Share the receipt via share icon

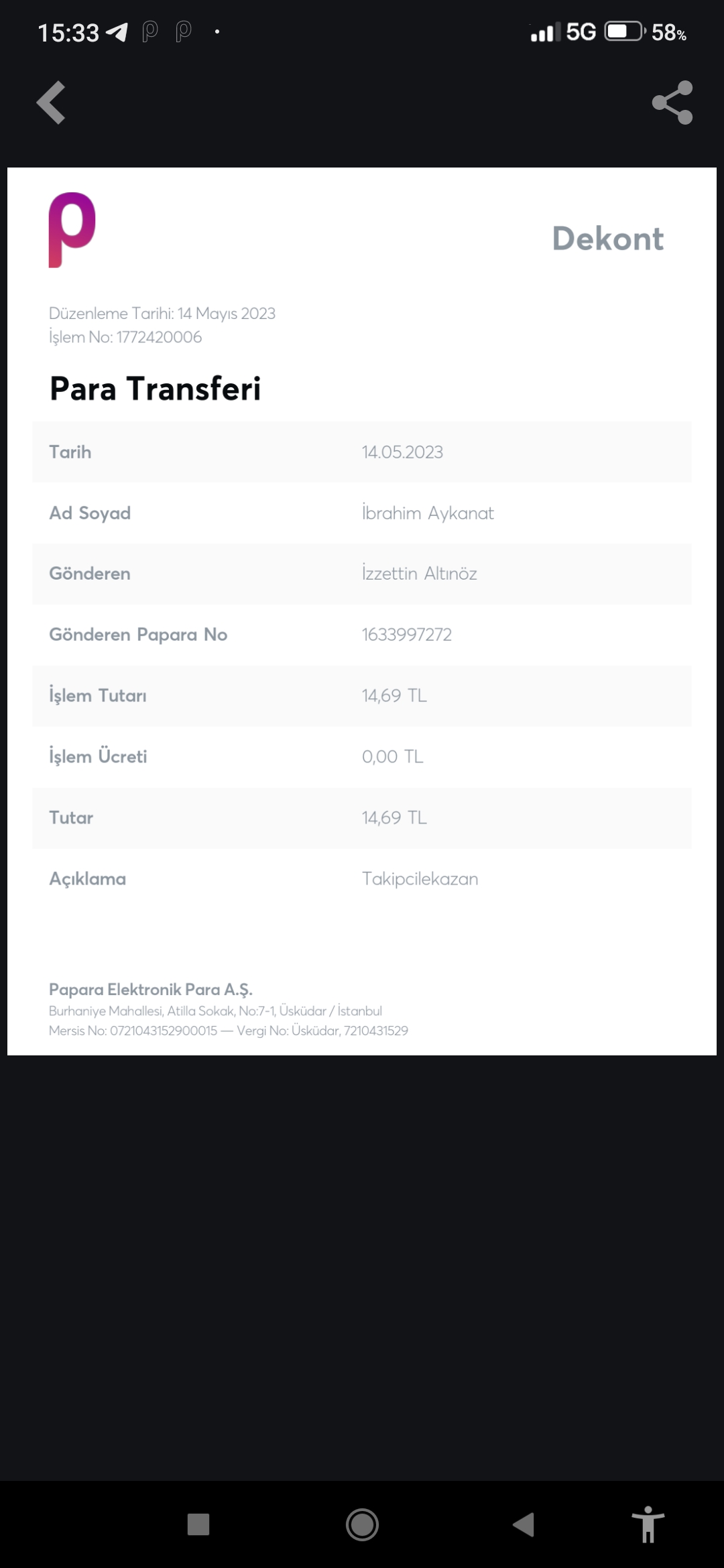point(672,103)
